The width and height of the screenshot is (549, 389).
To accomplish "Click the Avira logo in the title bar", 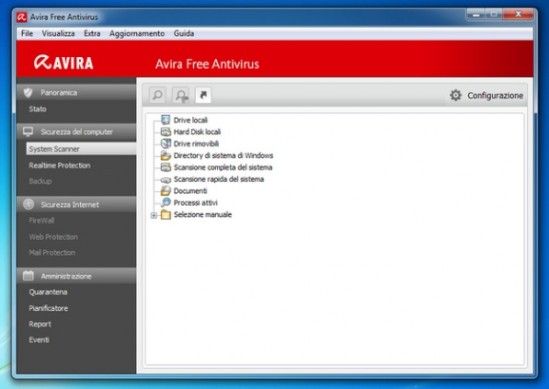I will [x=22, y=17].
